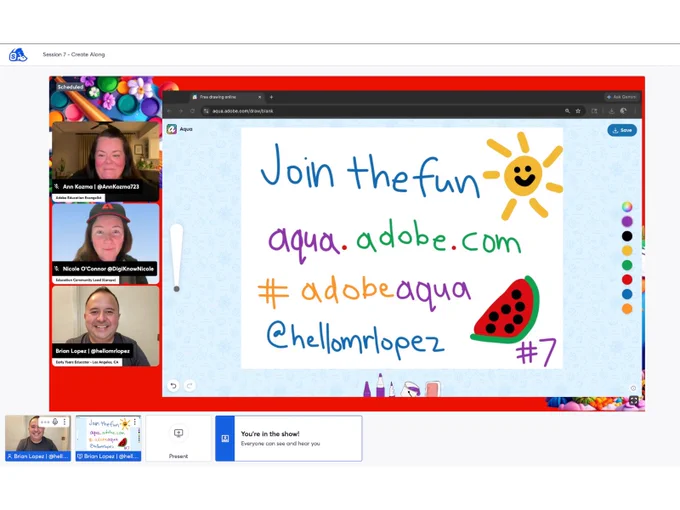
Task: Click 'Nicole O'Connor @DigiKnowNicole' name label
Action: 105,269
